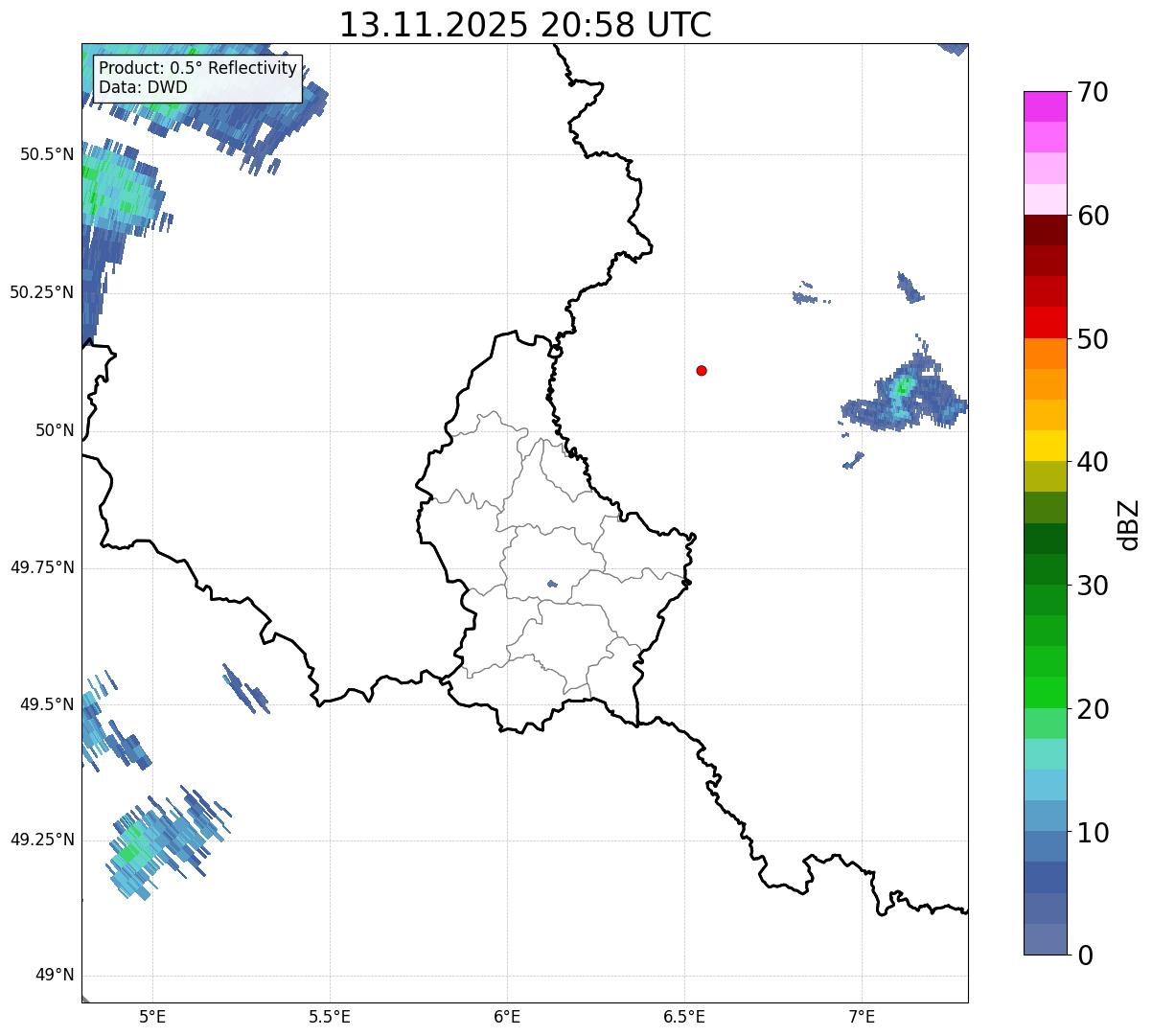The width and height of the screenshot is (1152, 1036).
Task: Click the yellow colorbar segment at 40
Action: pos(1046,447)
